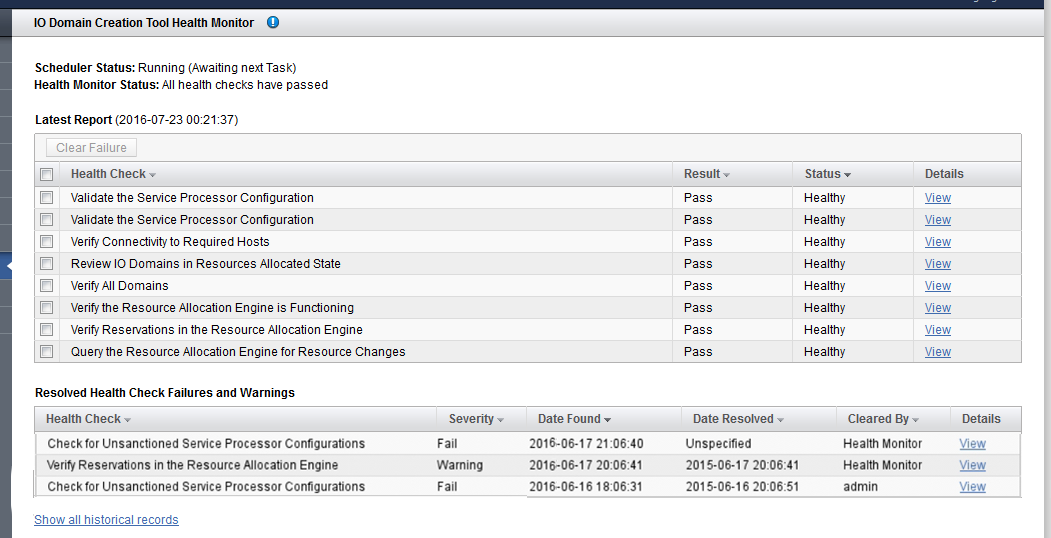Sort resolved failures by Date Found arrow
Screen dimensions: 1051x538
point(607,420)
